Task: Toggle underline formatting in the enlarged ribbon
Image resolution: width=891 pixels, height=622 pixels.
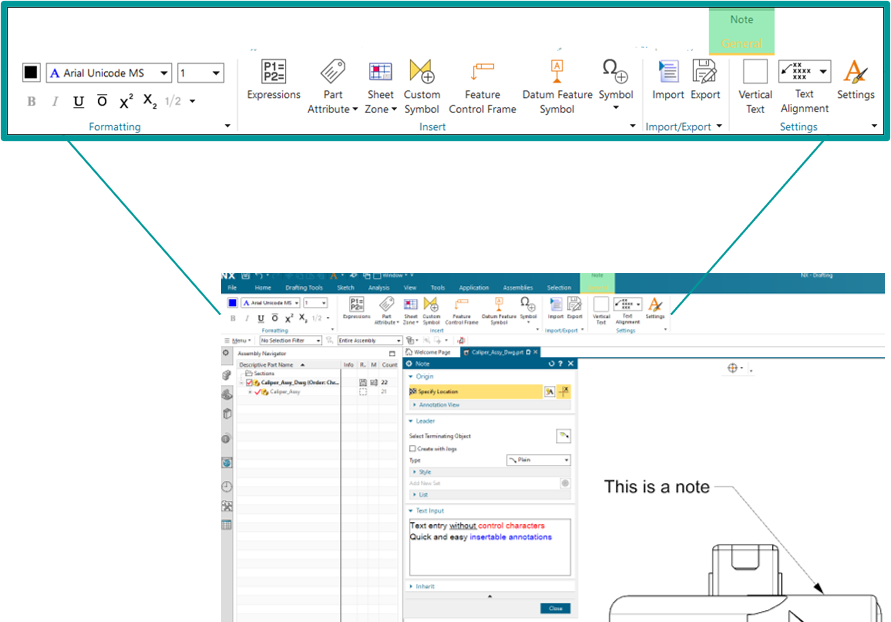Action: coord(79,101)
